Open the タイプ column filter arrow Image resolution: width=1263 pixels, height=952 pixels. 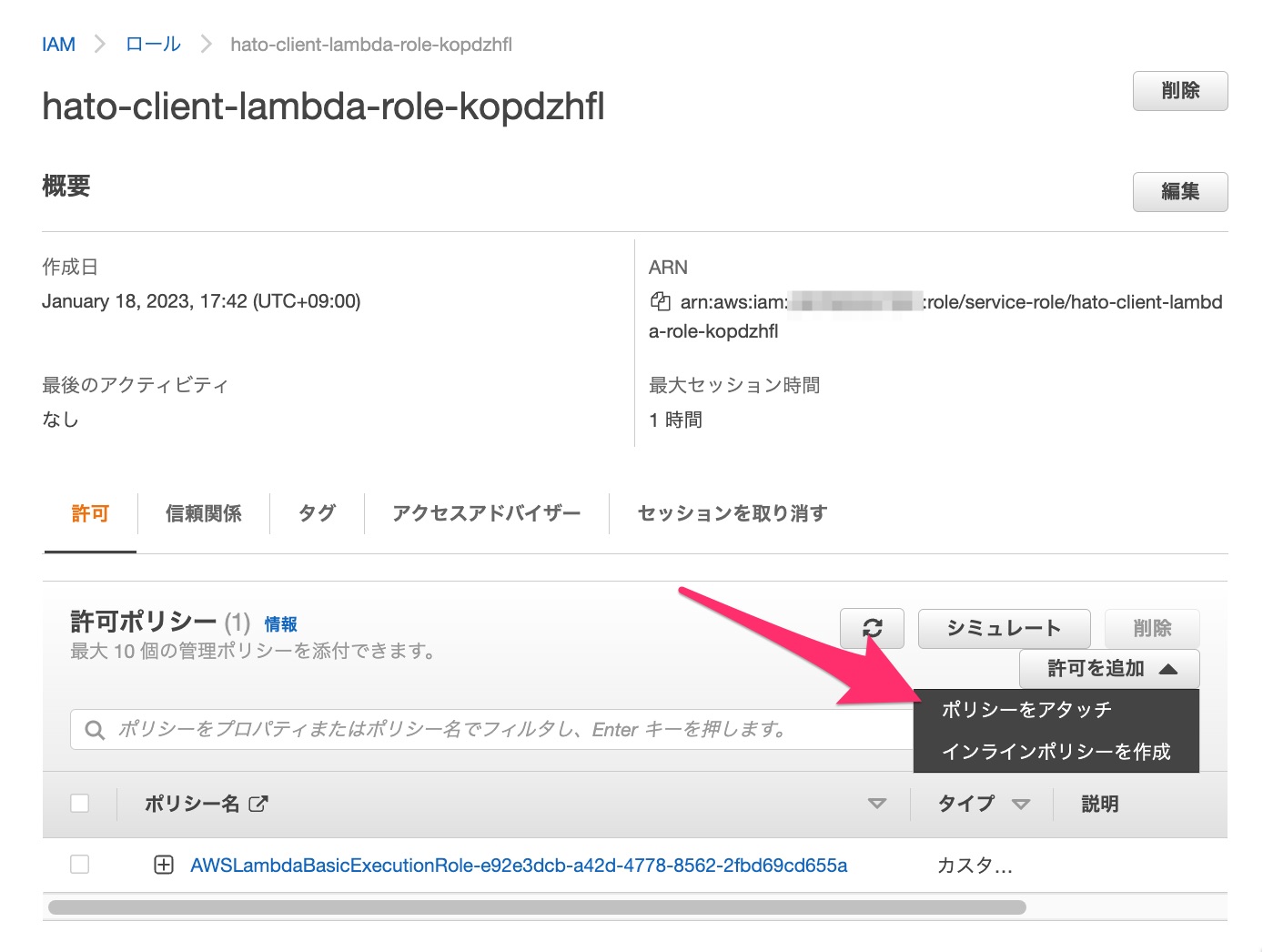pyautogui.click(x=1023, y=804)
